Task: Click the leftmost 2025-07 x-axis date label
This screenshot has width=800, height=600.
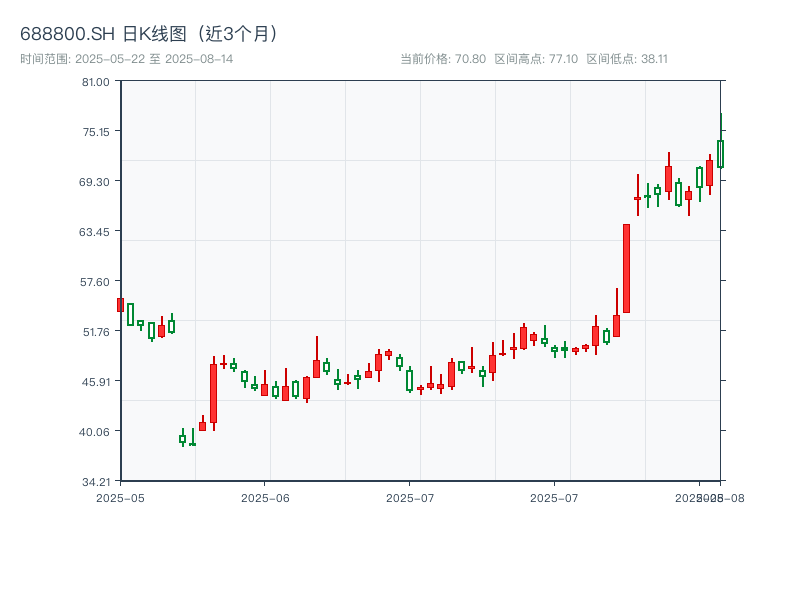Action: coord(410,497)
